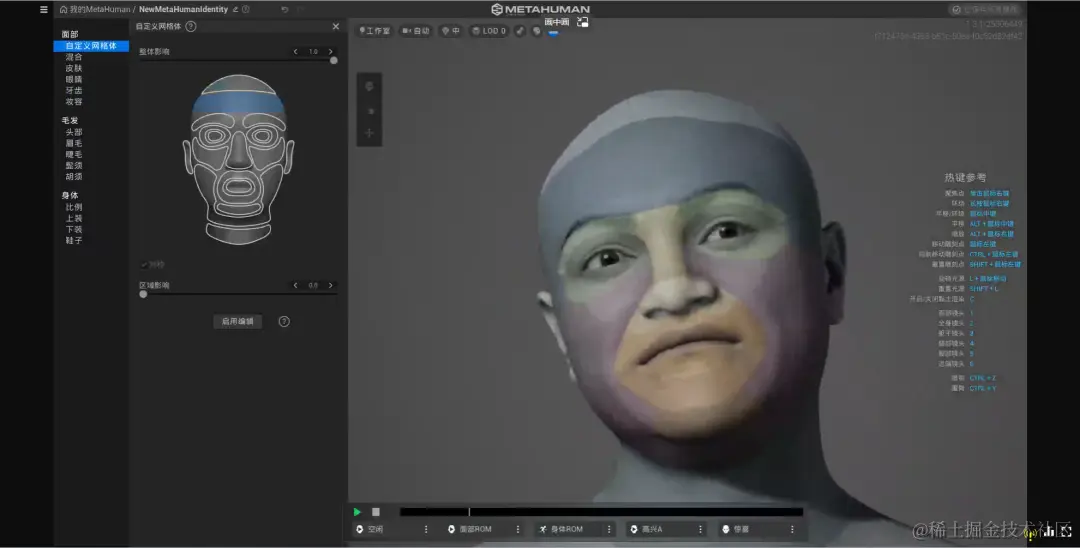
Task: Select the 身体ROM animation clip
Action: (x=569, y=529)
